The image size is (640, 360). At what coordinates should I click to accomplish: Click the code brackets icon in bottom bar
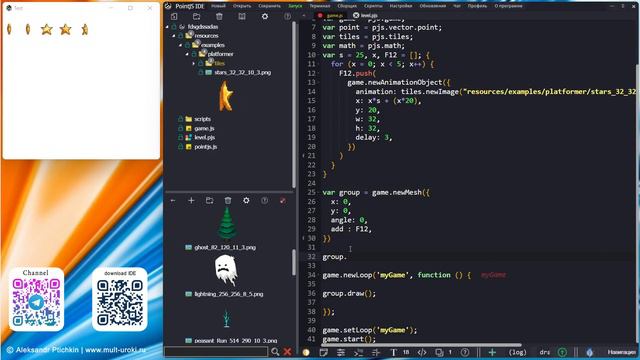(x=422, y=352)
